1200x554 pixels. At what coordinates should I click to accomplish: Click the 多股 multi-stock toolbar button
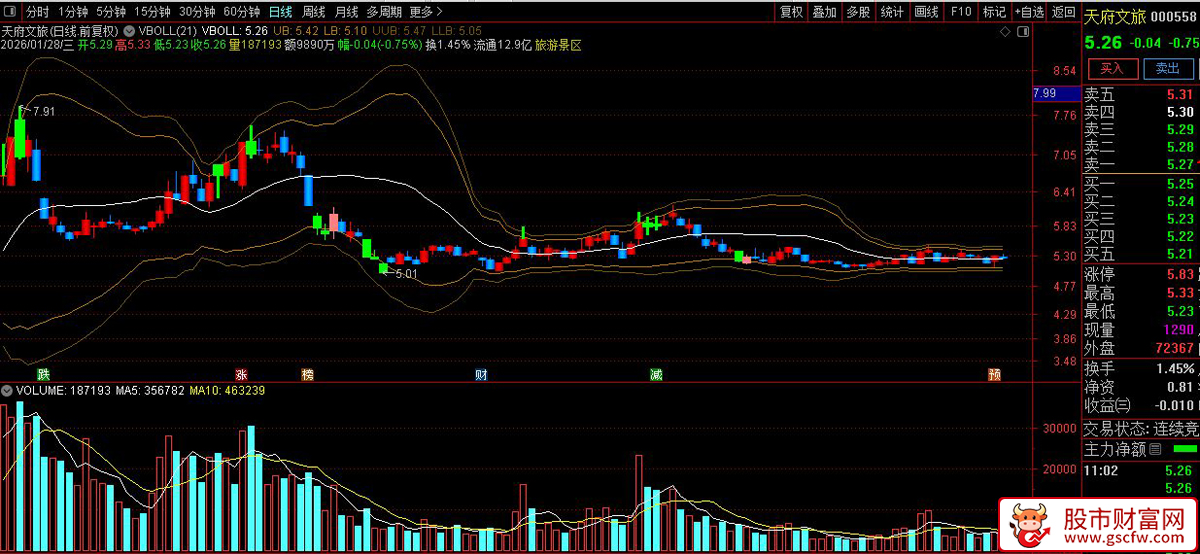858,12
